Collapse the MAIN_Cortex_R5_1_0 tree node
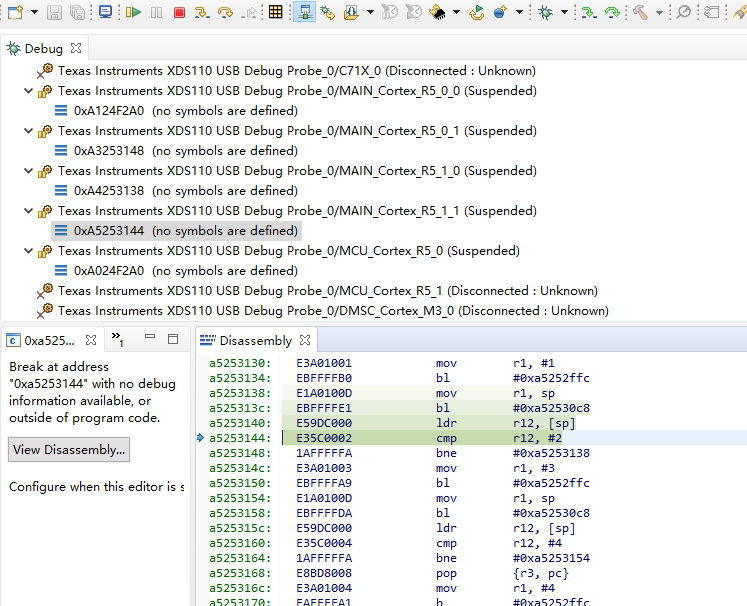This screenshot has width=747, height=606. 29,171
